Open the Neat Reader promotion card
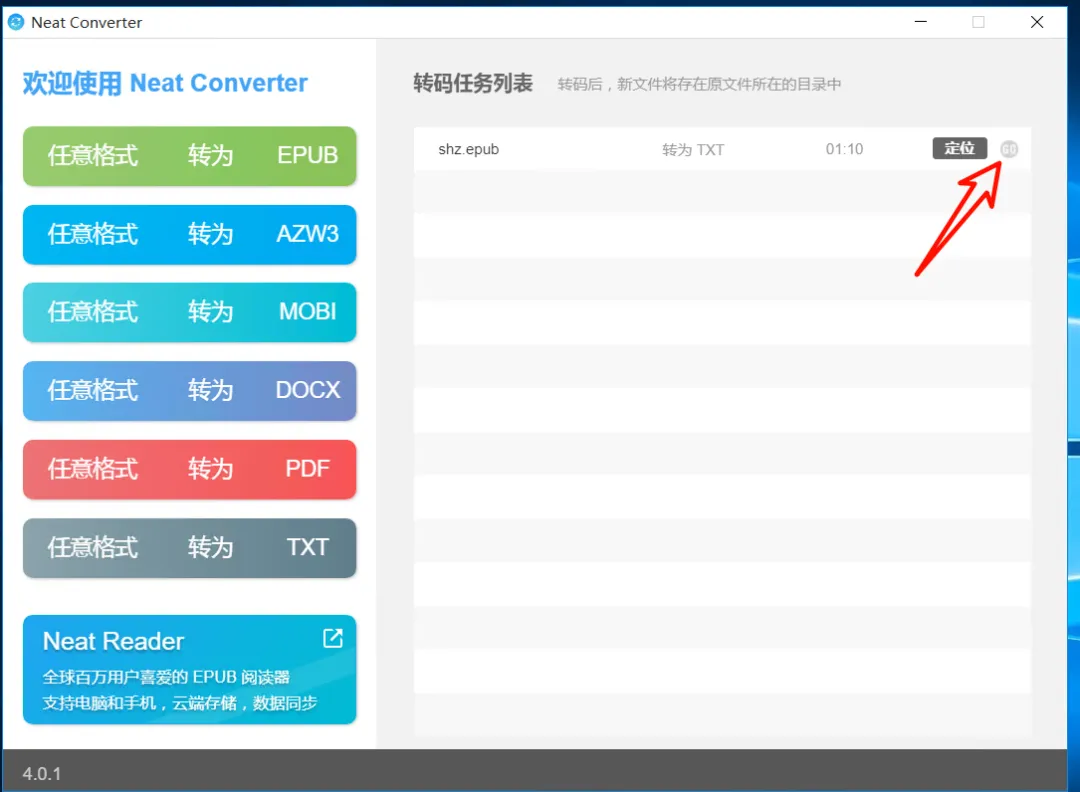The image size is (1080, 792). point(189,669)
